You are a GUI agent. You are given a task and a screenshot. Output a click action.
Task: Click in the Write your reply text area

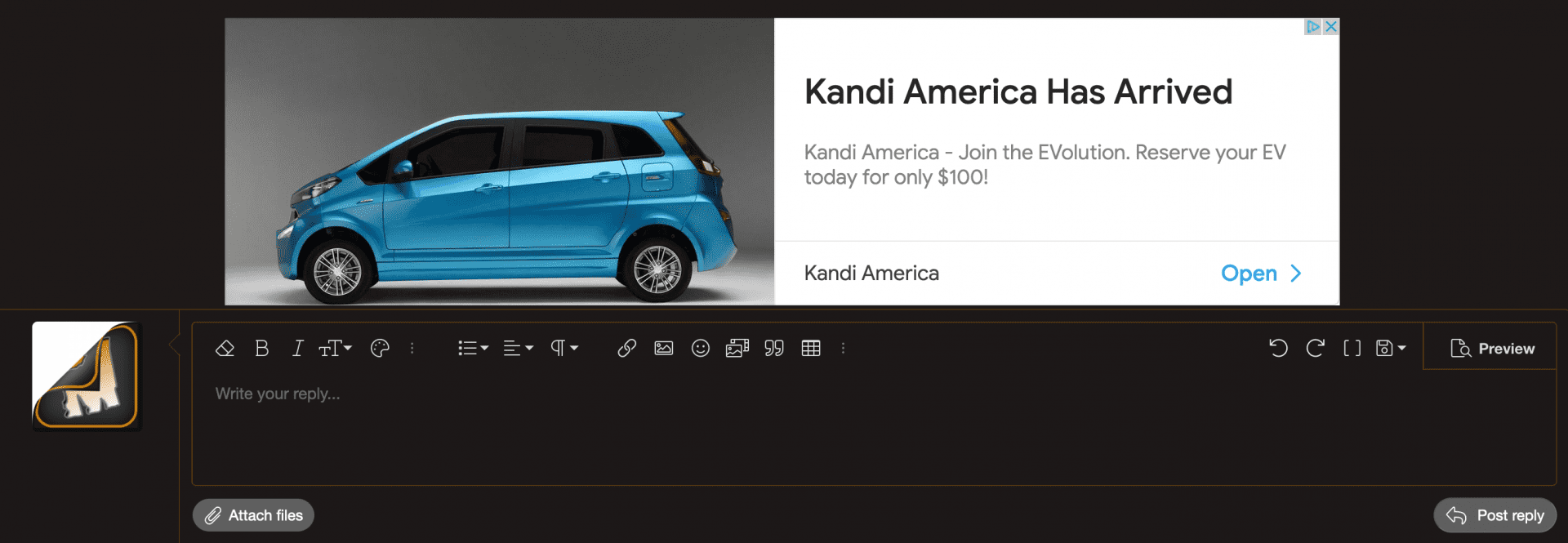874,427
